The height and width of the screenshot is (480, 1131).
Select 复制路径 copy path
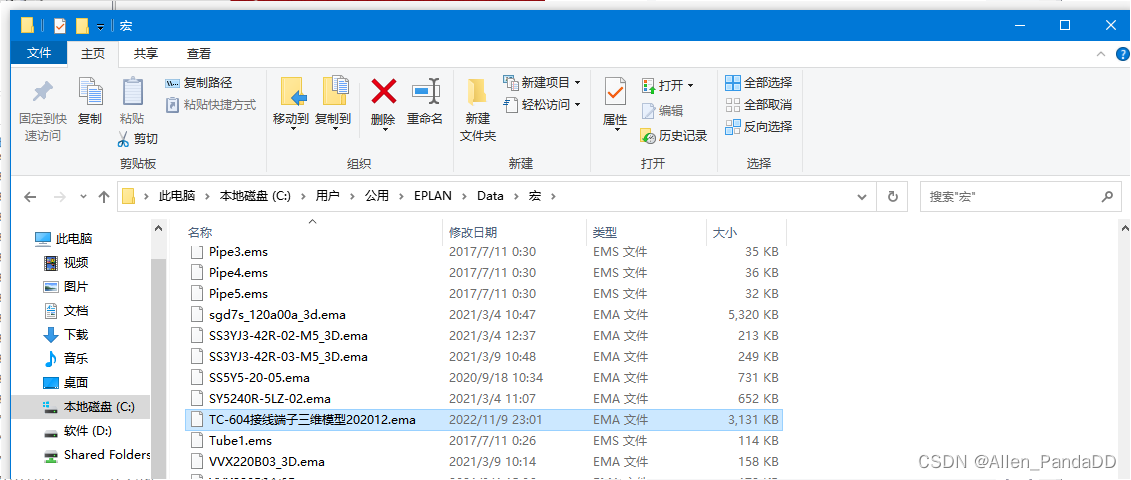(199, 84)
